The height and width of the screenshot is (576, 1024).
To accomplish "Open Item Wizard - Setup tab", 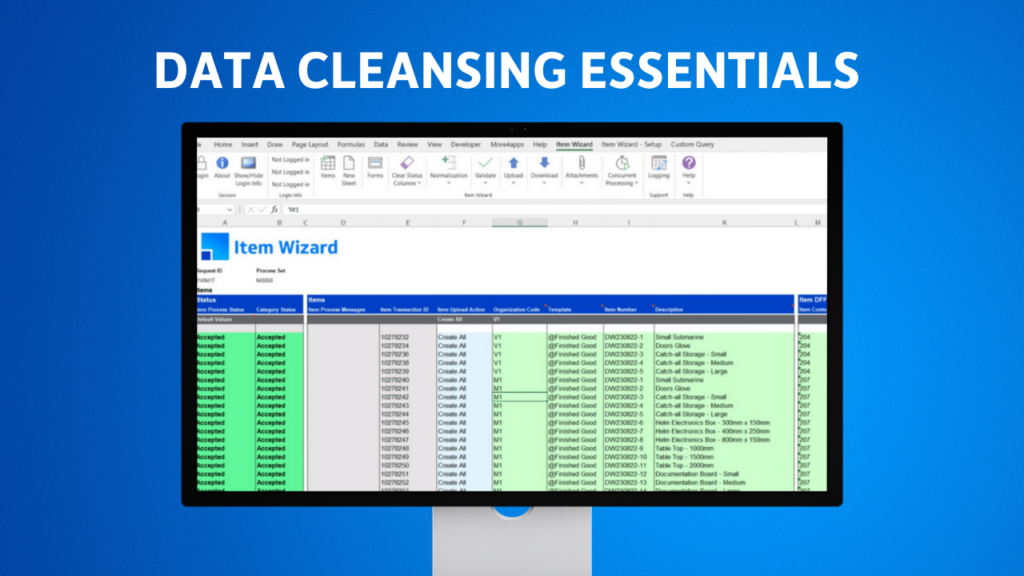I will pyautogui.click(x=631, y=144).
